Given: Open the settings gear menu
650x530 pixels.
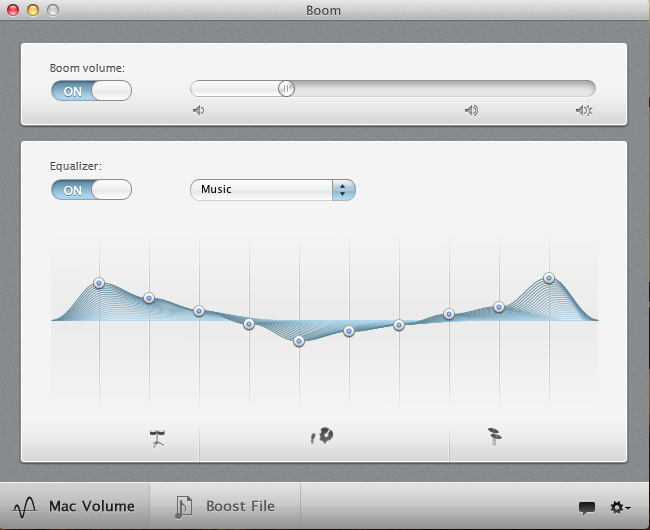Looking at the screenshot, I should (619, 508).
